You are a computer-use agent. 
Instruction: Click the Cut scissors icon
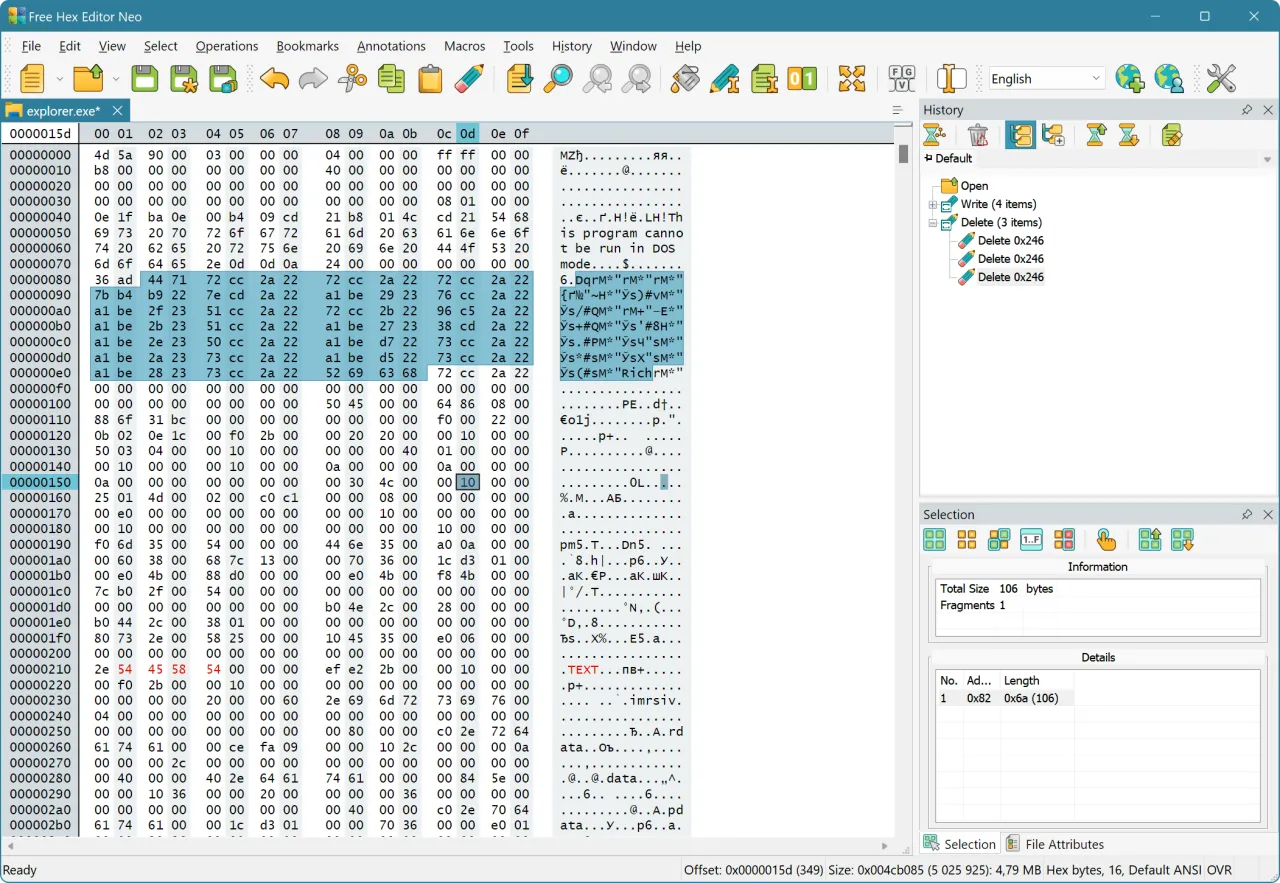(352, 79)
